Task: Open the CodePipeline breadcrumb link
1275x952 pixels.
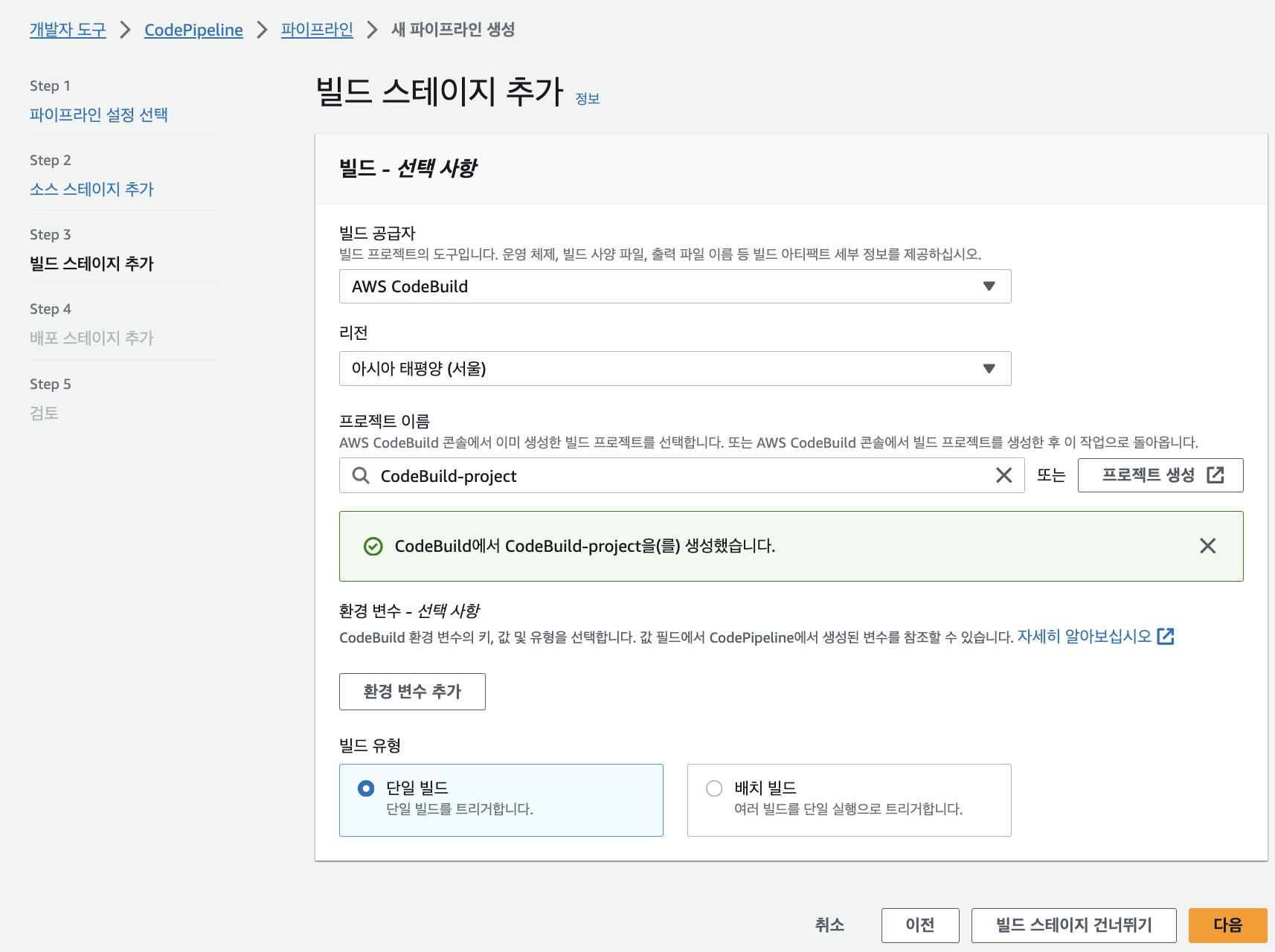Action: pyautogui.click(x=193, y=30)
